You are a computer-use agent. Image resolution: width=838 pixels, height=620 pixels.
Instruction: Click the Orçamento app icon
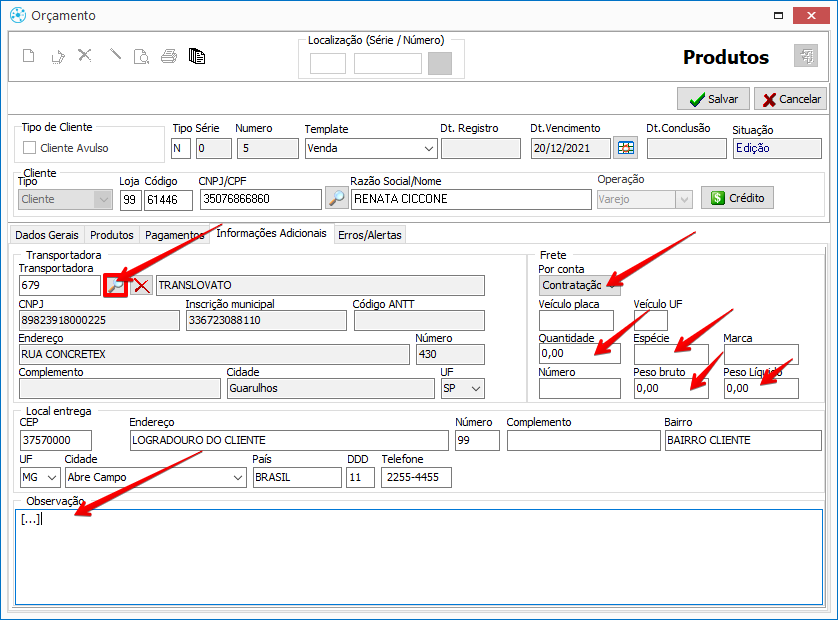(18, 16)
